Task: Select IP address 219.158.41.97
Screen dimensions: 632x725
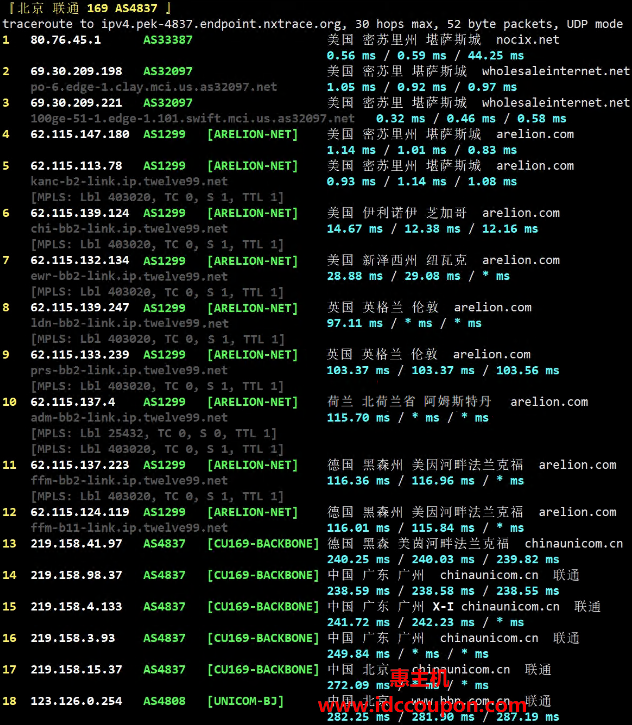Action: [x=76, y=543]
